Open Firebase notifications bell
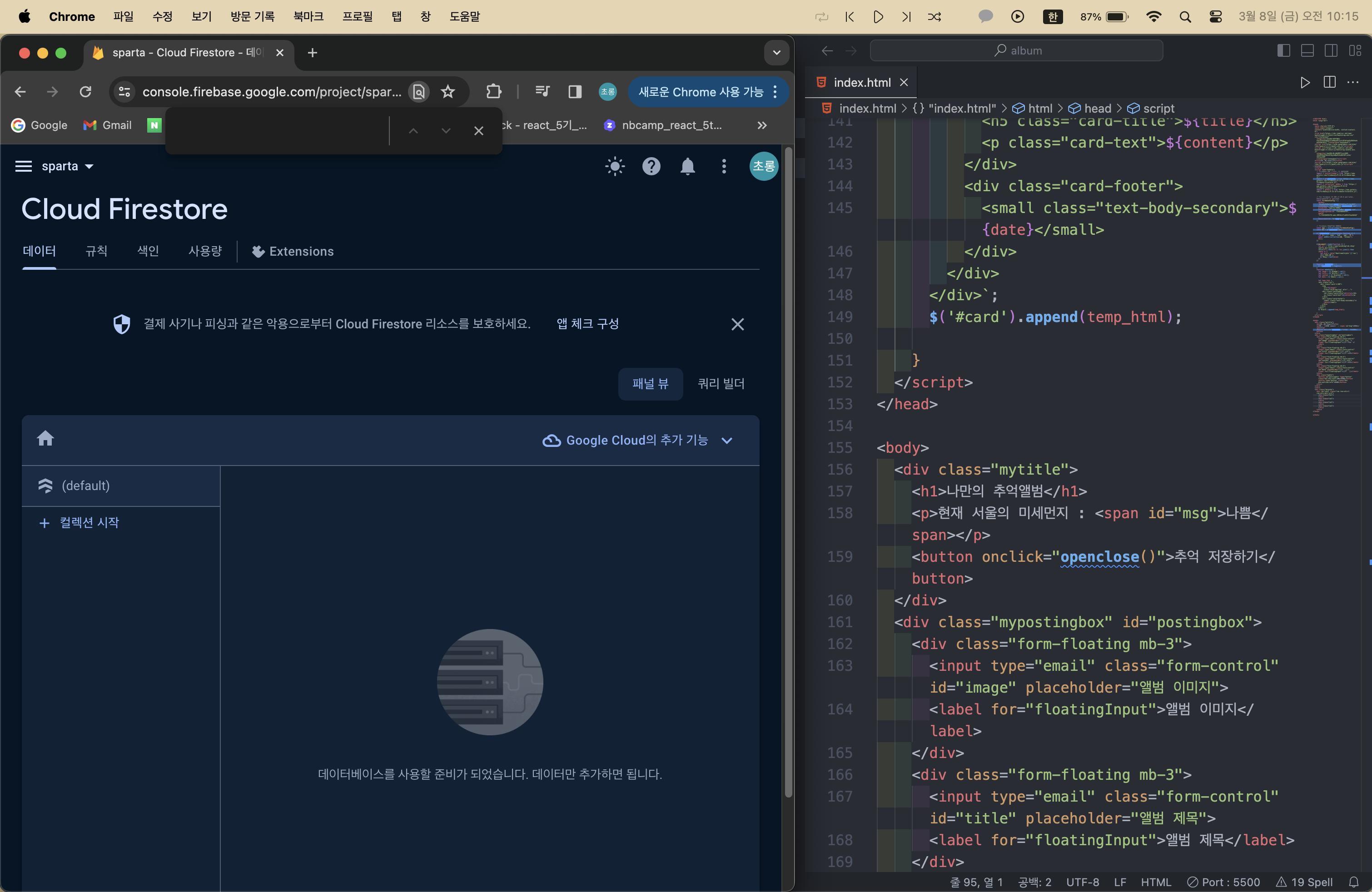The image size is (1372, 892). tap(688, 167)
